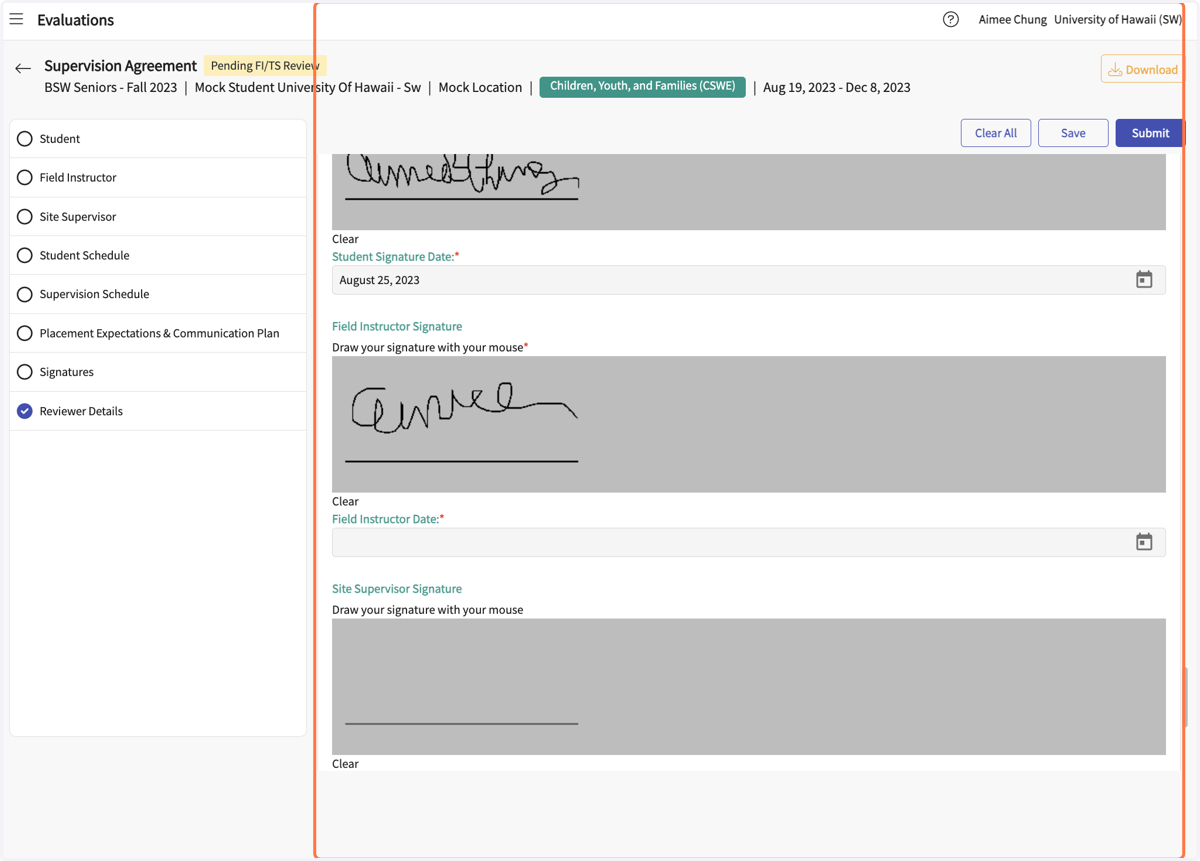Click the Download icon in the header
The height and width of the screenshot is (861, 1200).
tap(1115, 69)
